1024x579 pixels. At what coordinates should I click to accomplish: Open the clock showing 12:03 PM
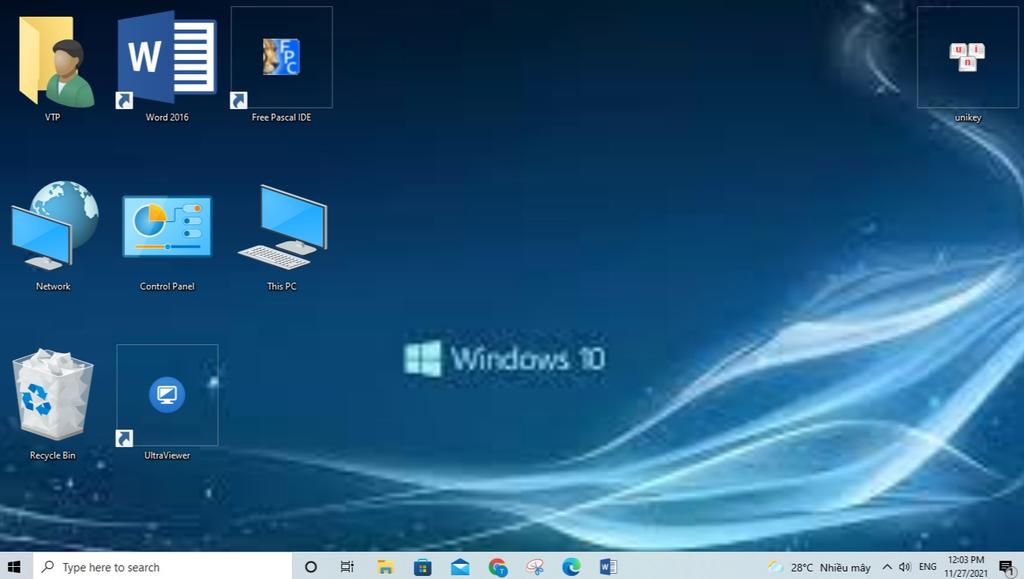click(x=966, y=567)
